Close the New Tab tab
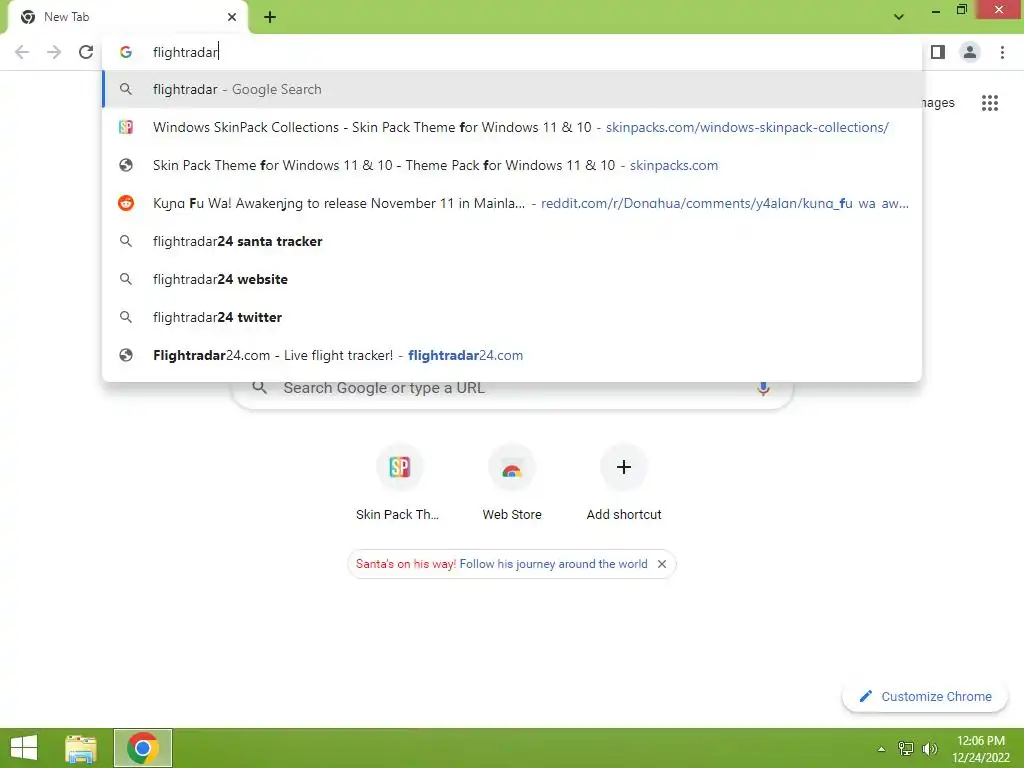The width and height of the screenshot is (1024, 768). click(x=232, y=17)
